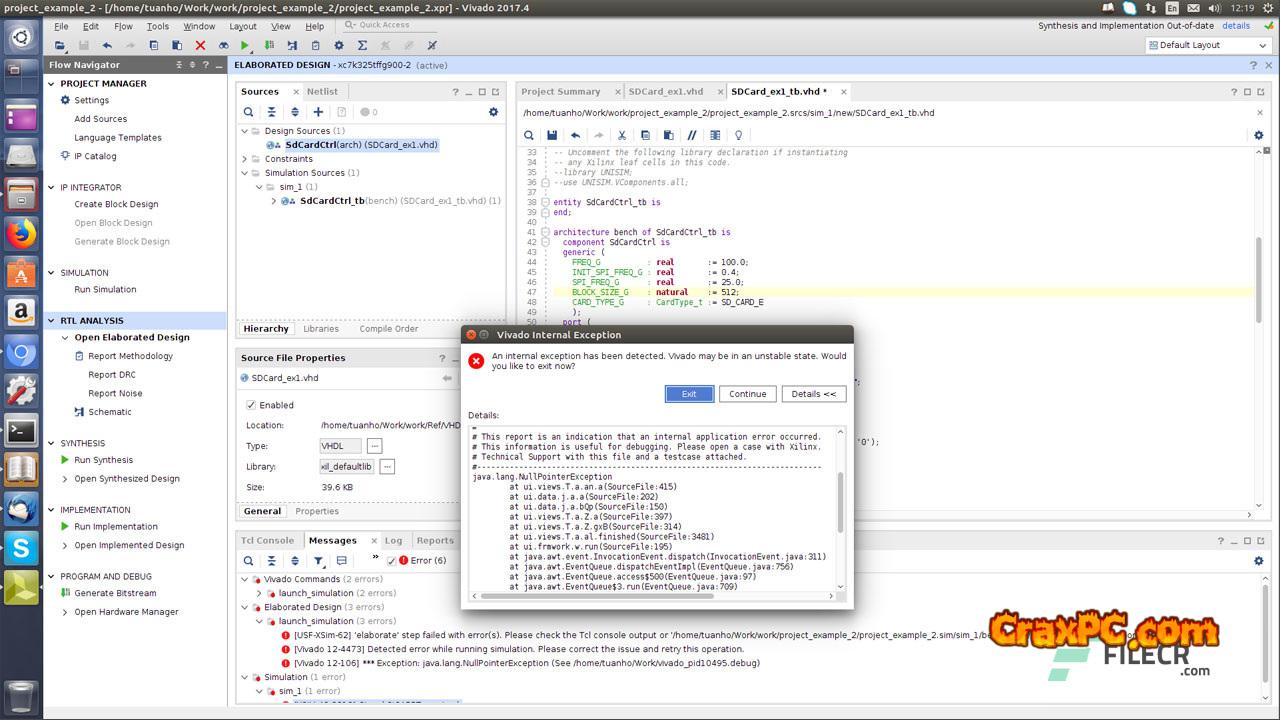Toggle the Enabled checkbox for SDCard_ex1.vhd
This screenshot has height=720, width=1280.
(251, 405)
